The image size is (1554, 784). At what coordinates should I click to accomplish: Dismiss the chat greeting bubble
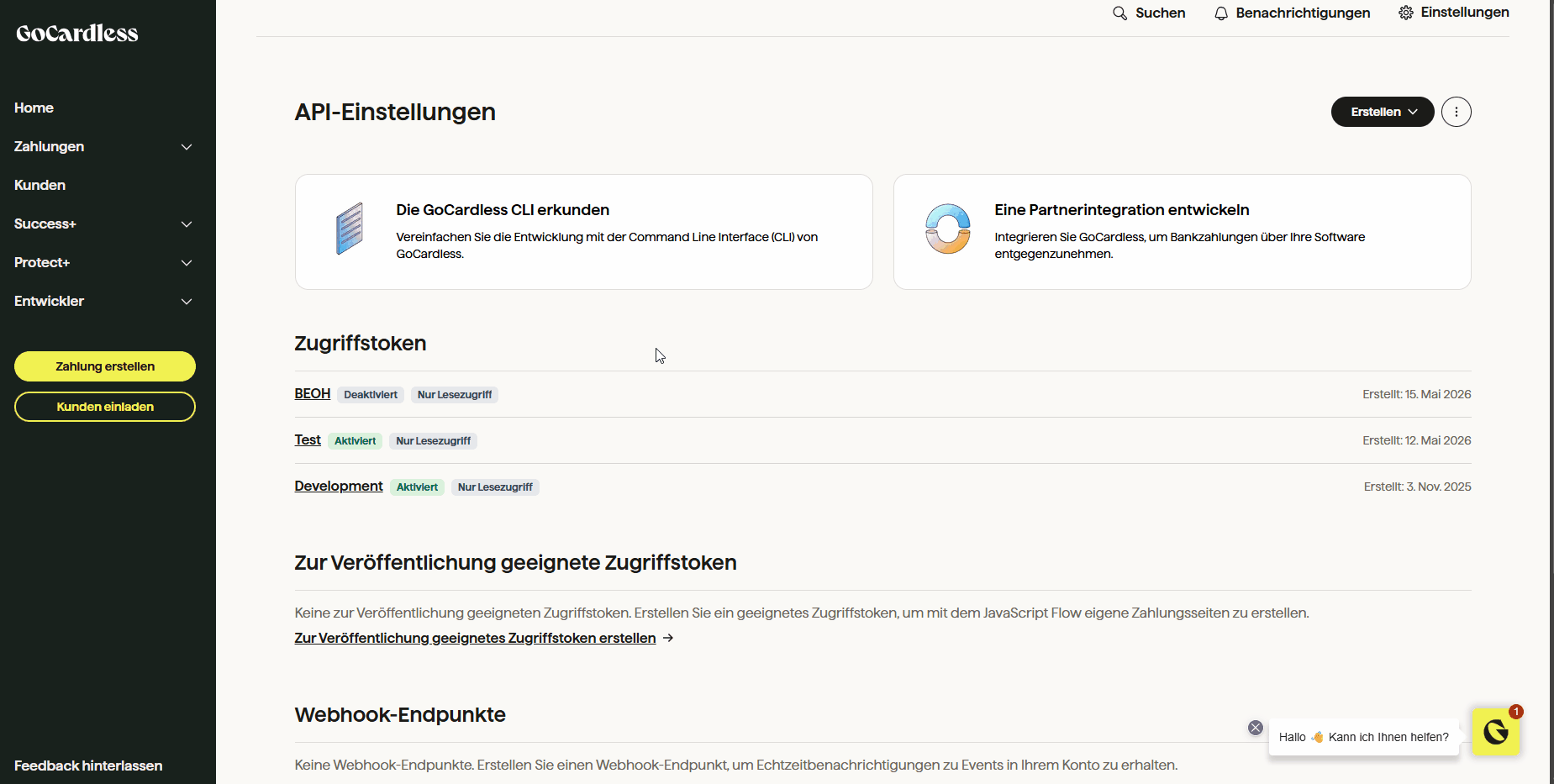click(x=1256, y=728)
